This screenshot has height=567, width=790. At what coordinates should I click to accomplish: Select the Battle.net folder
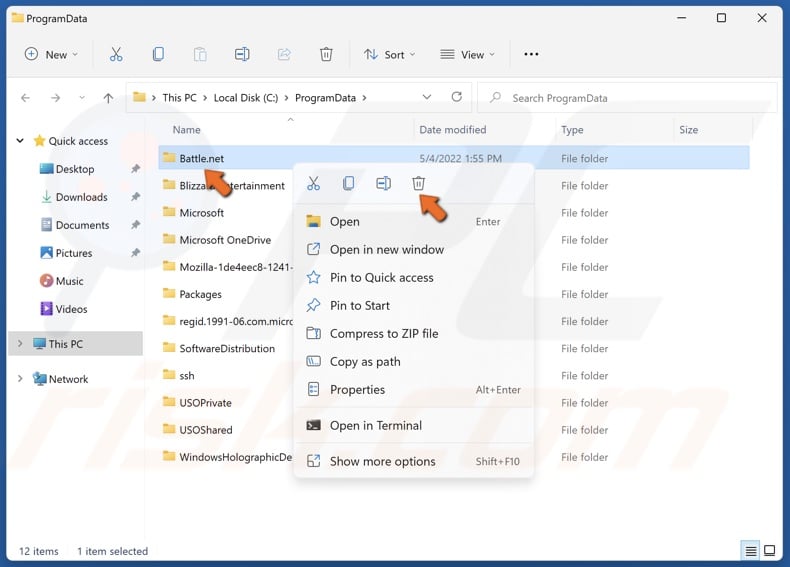453,158
